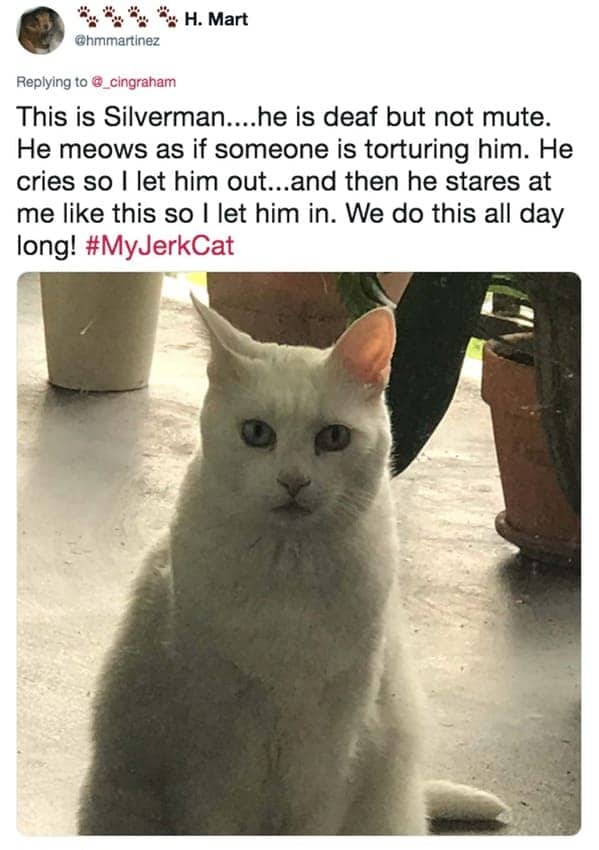Click the cat's pink ear in photo

click(x=365, y=345)
